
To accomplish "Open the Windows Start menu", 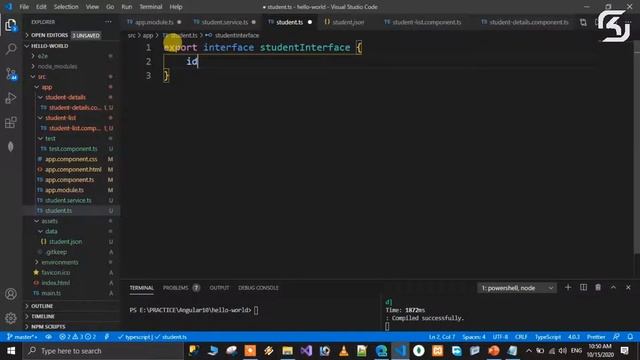I will coord(11,351).
